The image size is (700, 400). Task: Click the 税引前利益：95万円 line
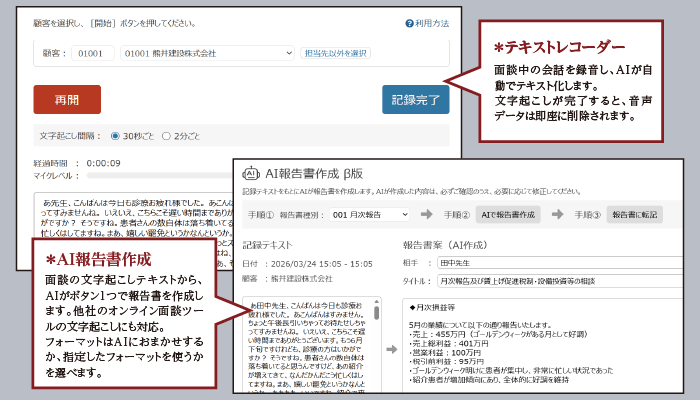coord(446,362)
